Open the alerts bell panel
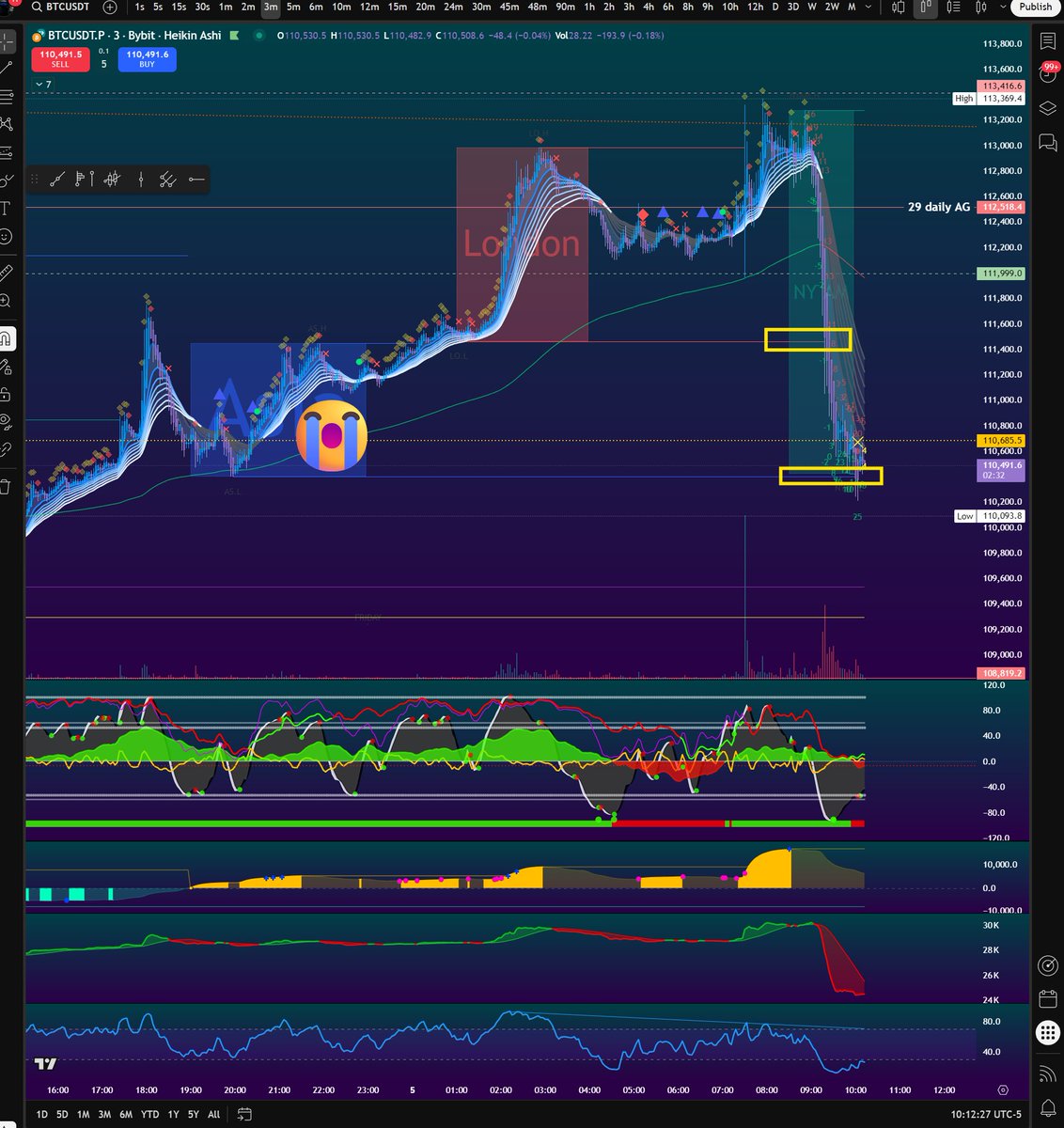The width and height of the screenshot is (1064, 1128). (1048, 1106)
